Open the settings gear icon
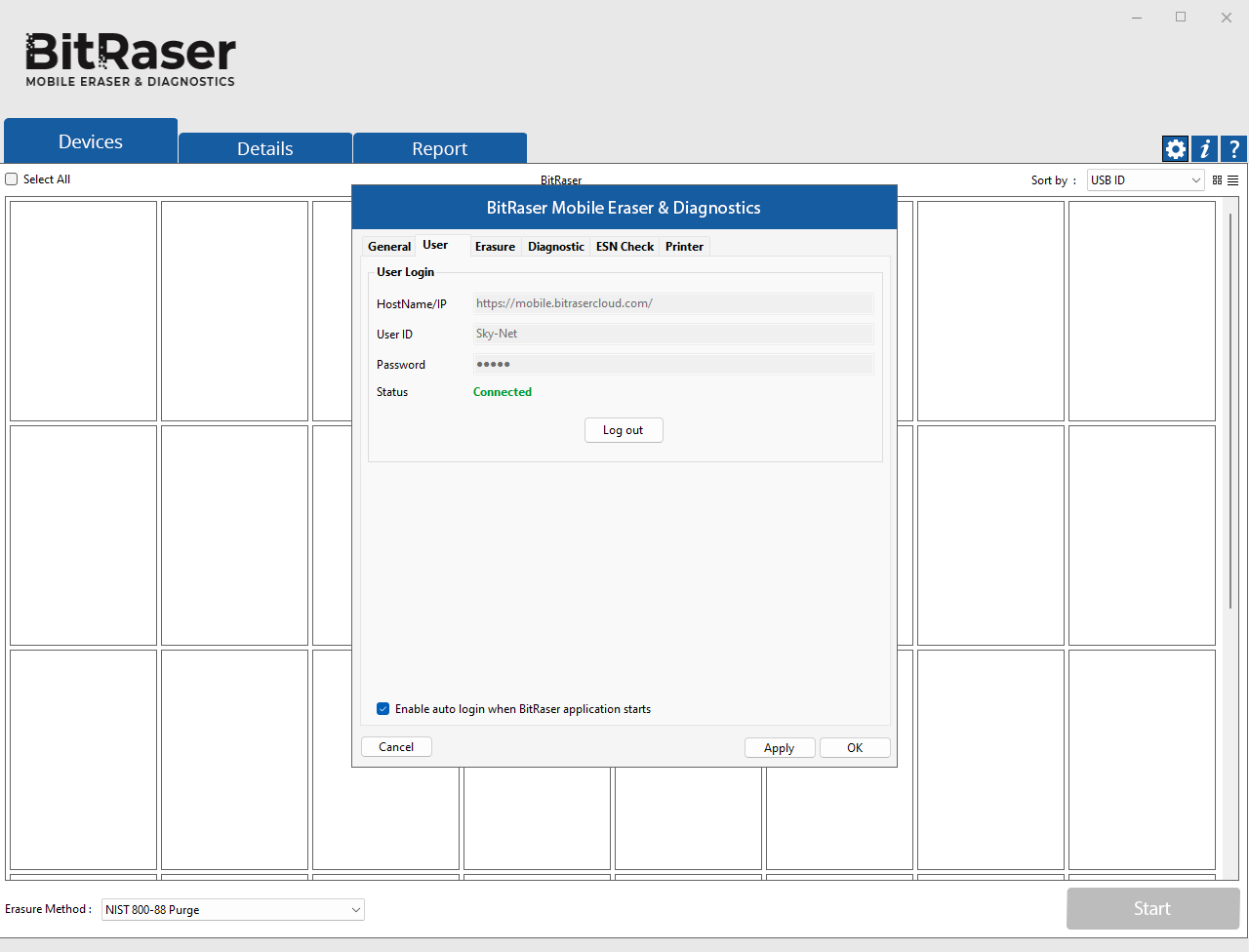The height and width of the screenshot is (952, 1249). 1176,148
